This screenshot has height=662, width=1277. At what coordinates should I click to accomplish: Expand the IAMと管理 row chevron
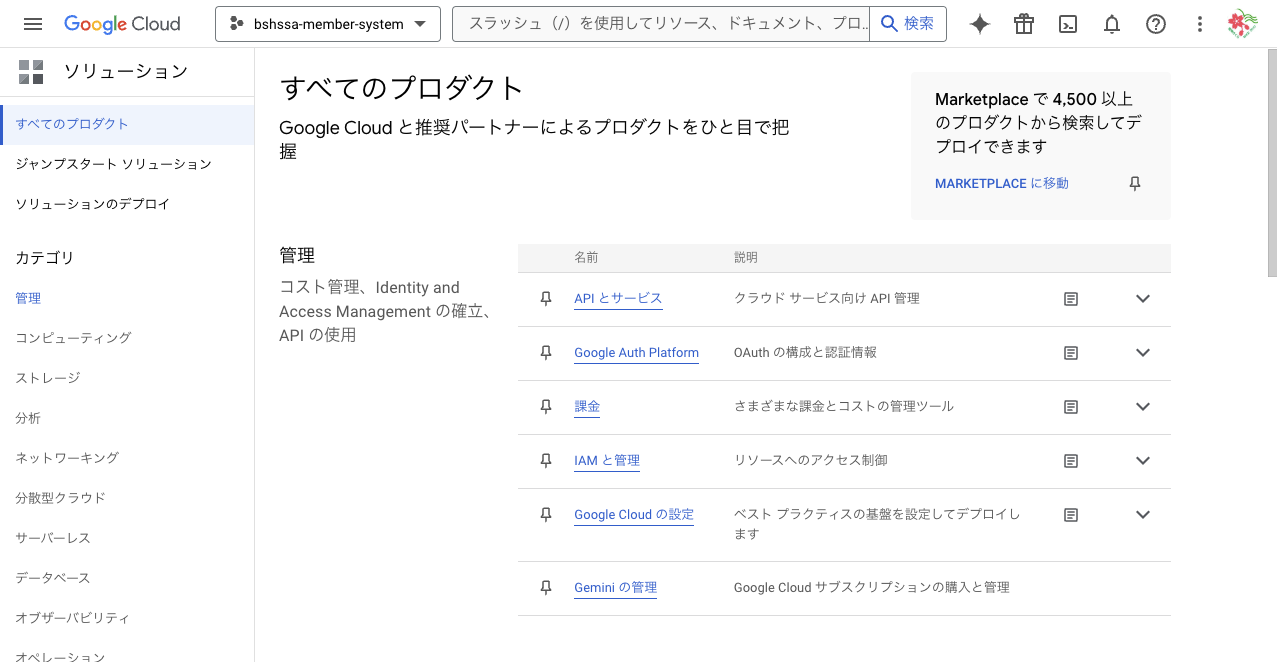point(1143,461)
